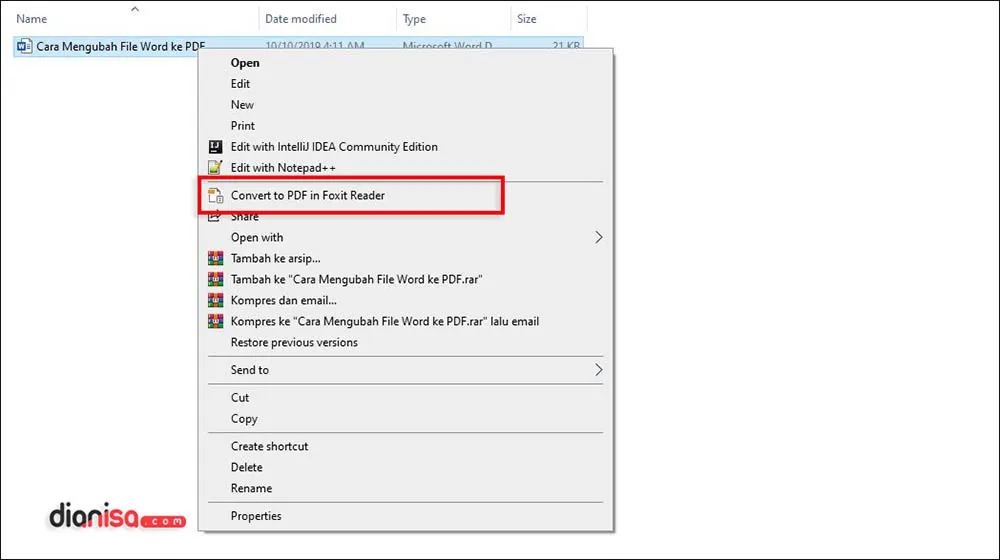Select Delete in the context menu
This screenshot has width=1000, height=560.
pyautogui.click(x=246, y=468)
